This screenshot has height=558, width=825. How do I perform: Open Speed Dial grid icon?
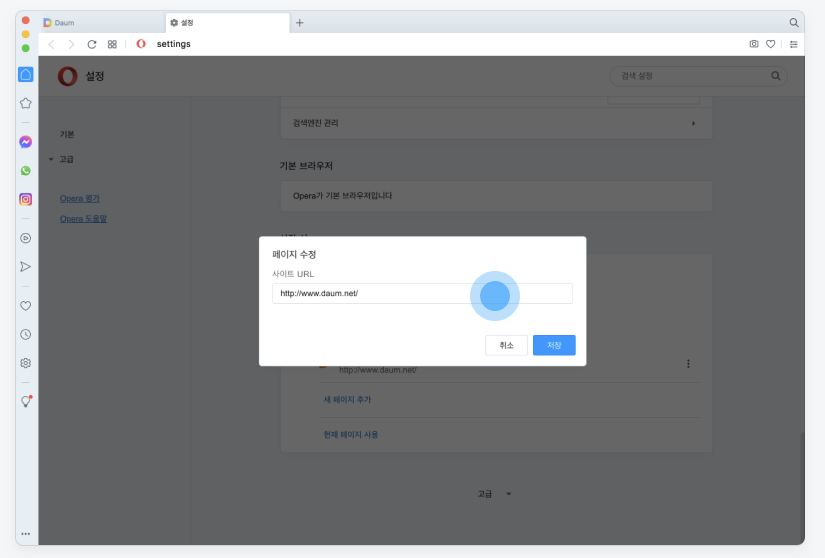112,44
